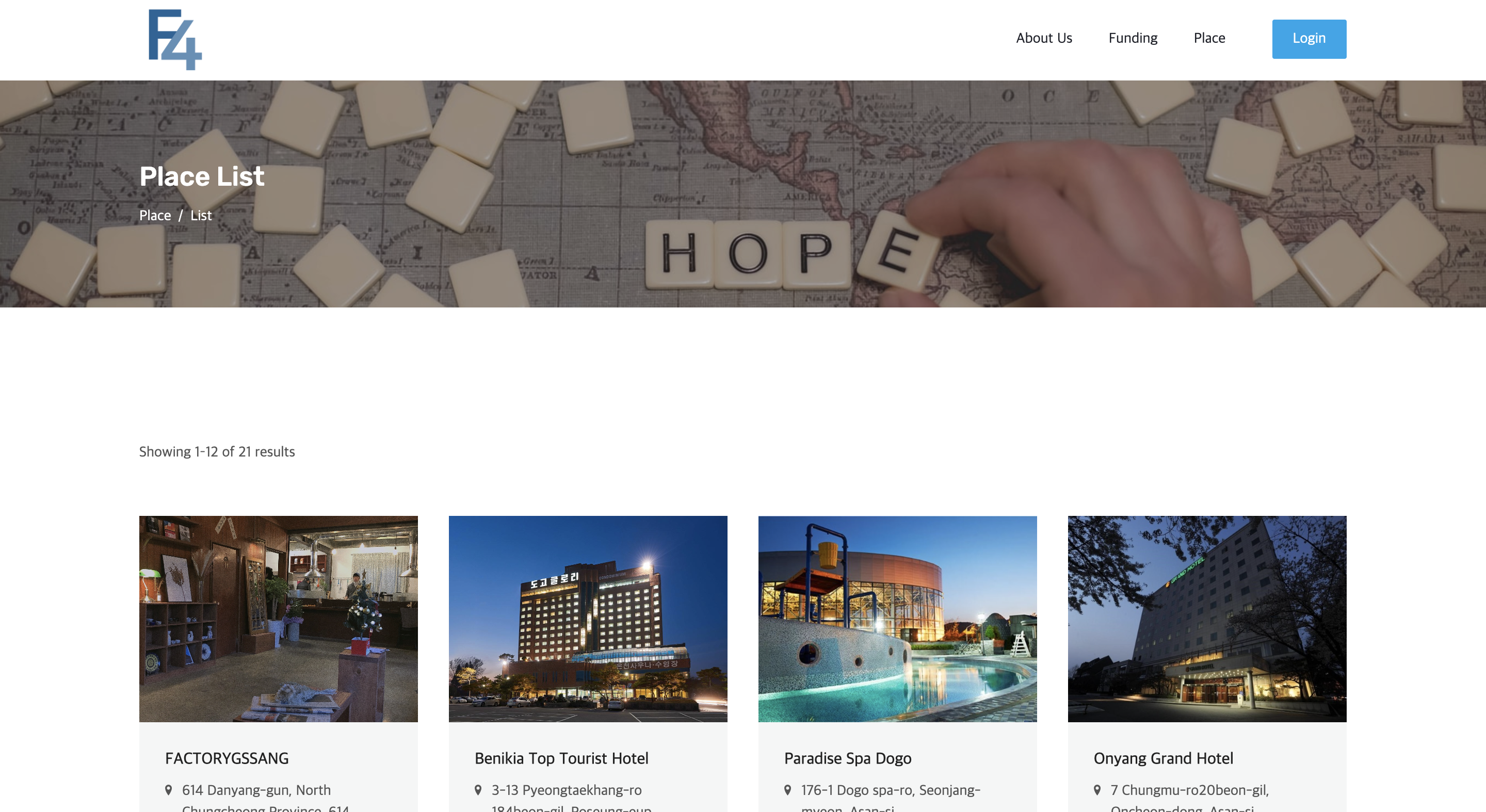The image size is (1486, 812).
Task: Click the Place List page heading
Action: (x=202, y=176)
